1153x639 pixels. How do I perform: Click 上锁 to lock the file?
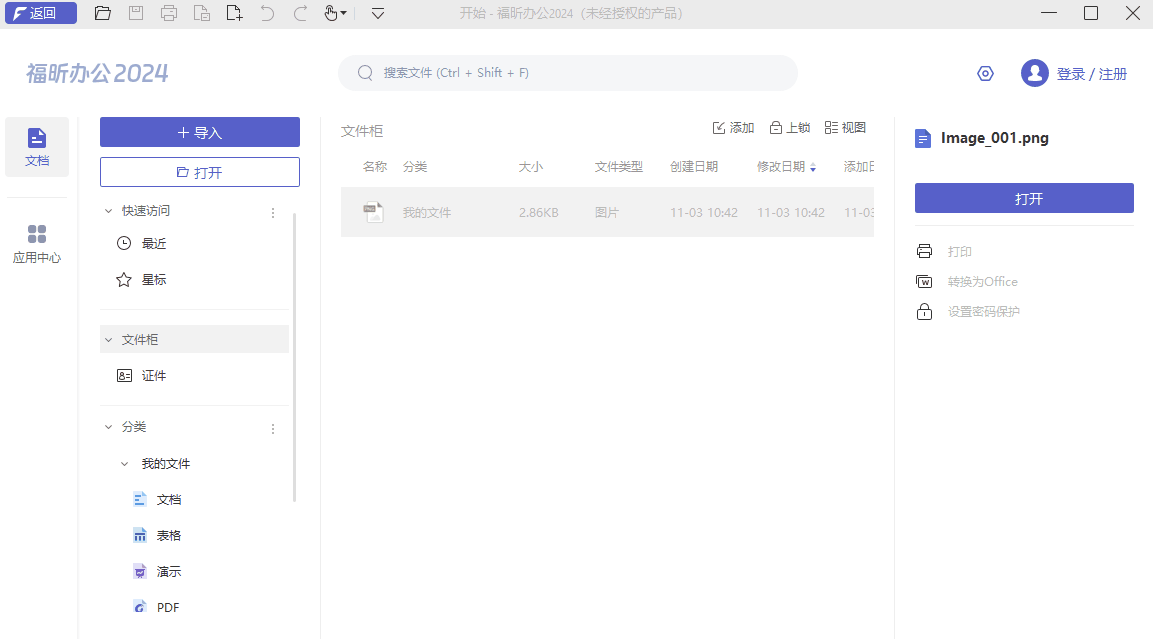[x=789, y=127]
